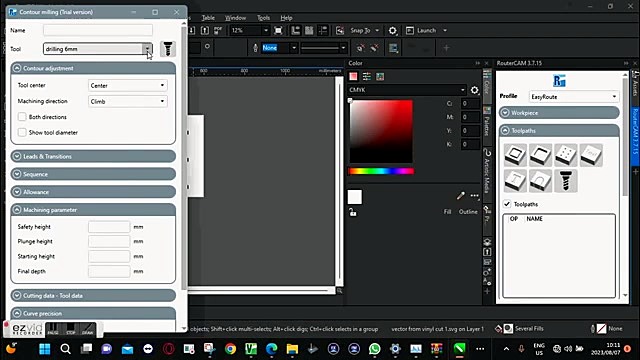Select the T-letter toolpath icon
This screenshot has height=360, width=640.
[x=515, y=181]
